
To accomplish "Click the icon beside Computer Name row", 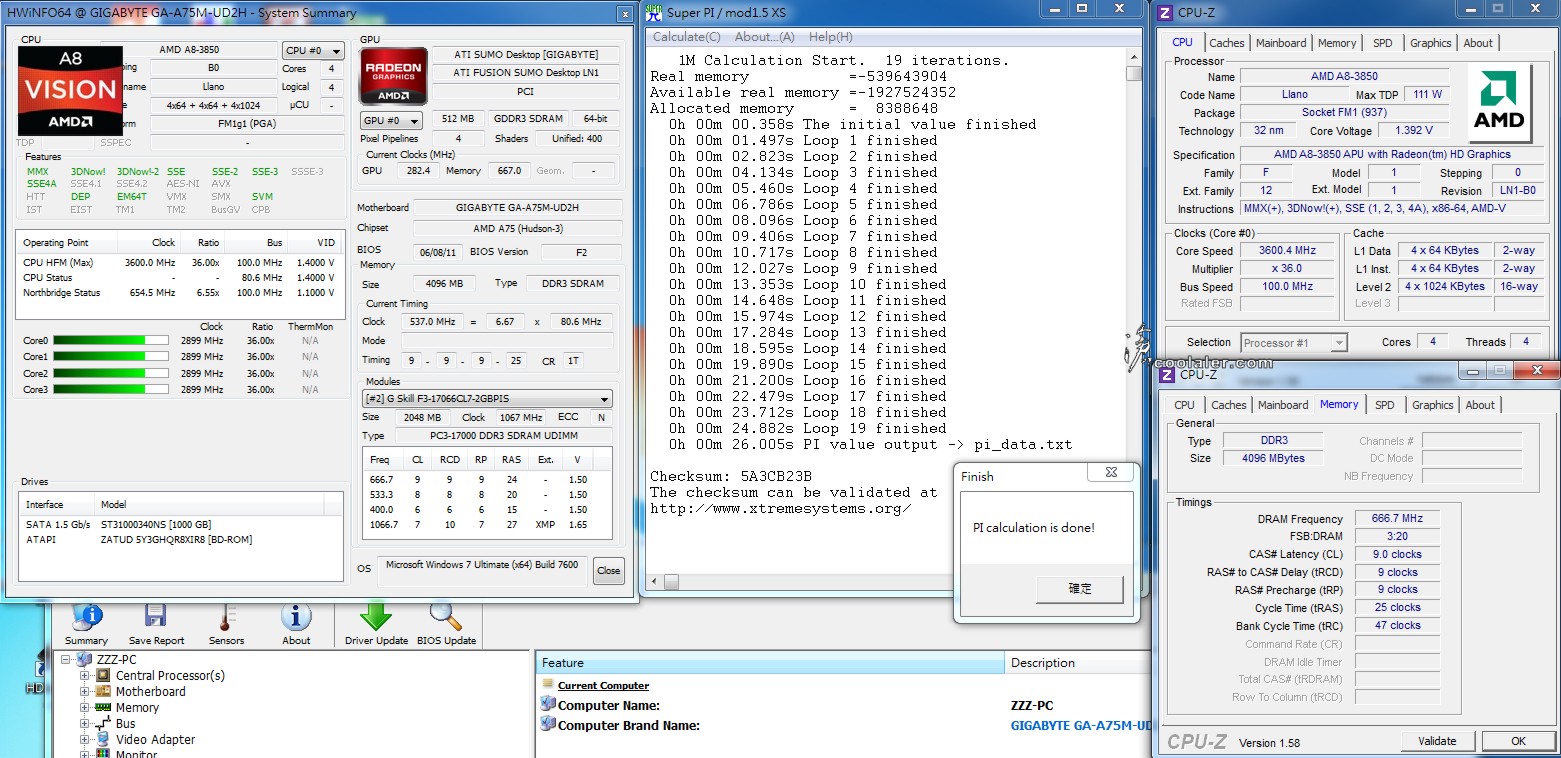I will tap(548, 705).
